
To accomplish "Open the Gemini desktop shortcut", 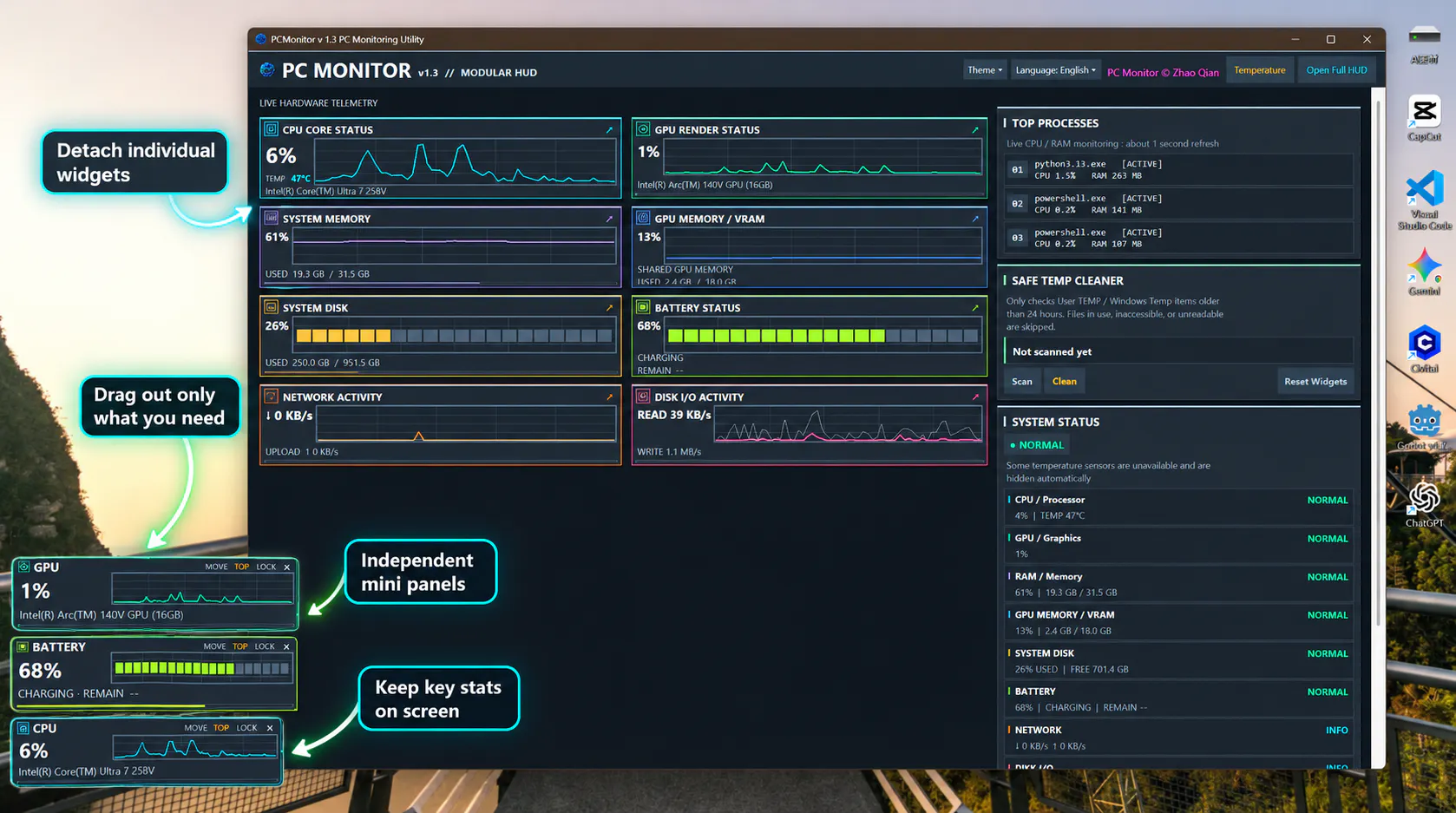I will 1424,272.
